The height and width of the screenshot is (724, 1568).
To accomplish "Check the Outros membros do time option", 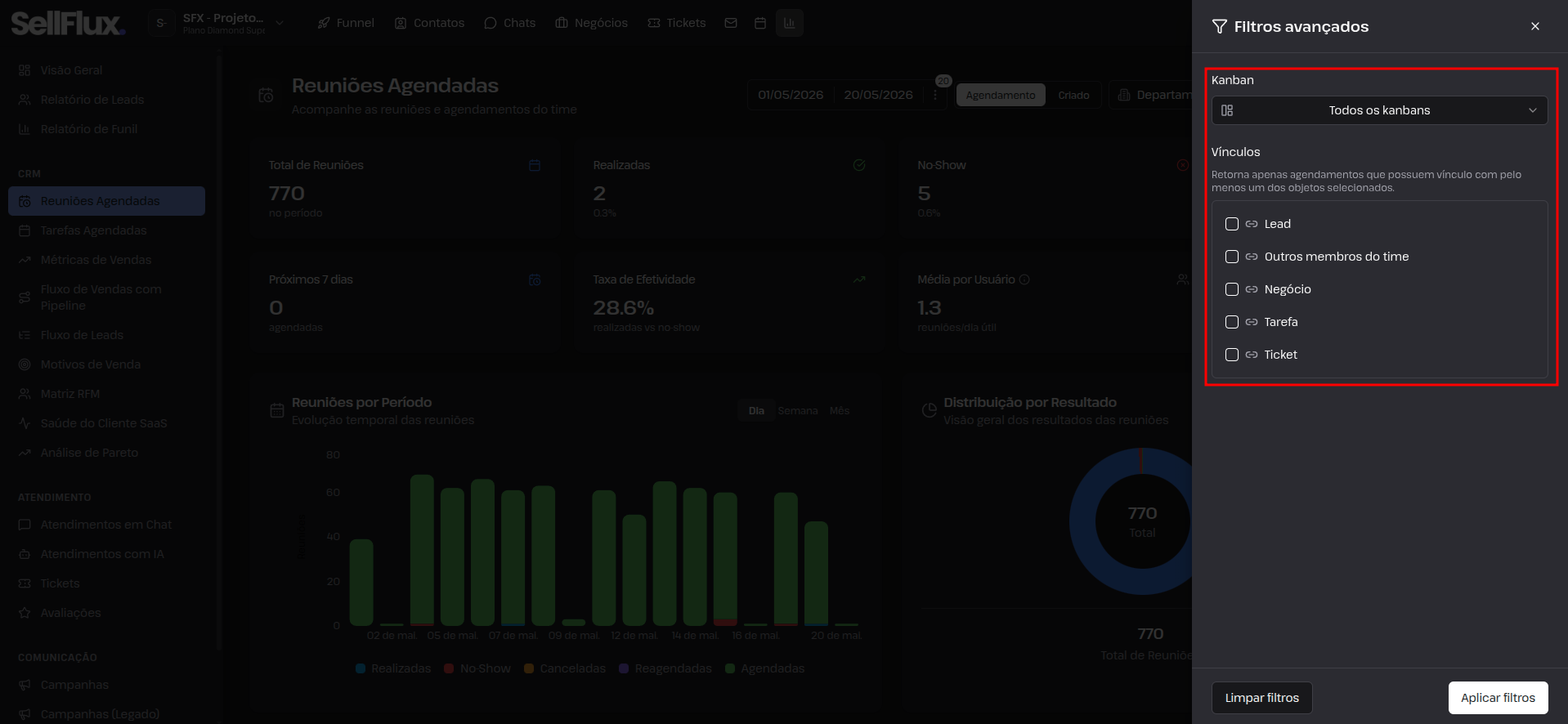I will (1232, 257).
